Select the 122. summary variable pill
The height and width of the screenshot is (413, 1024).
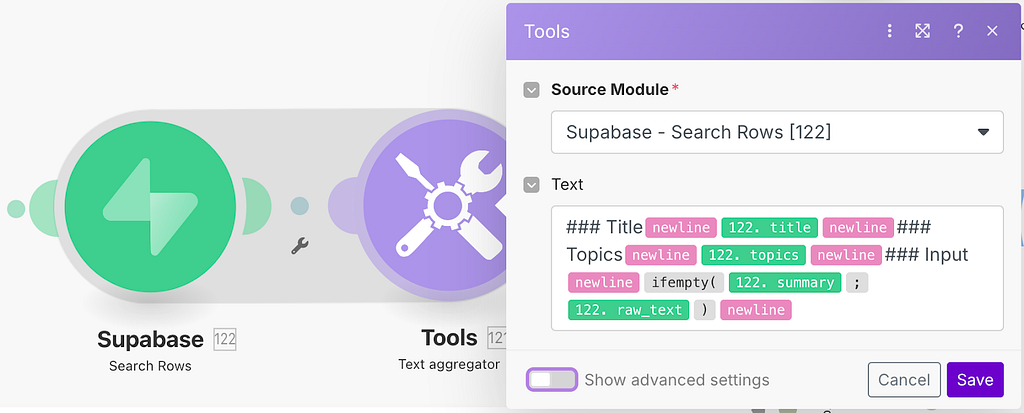pos(785,282)
